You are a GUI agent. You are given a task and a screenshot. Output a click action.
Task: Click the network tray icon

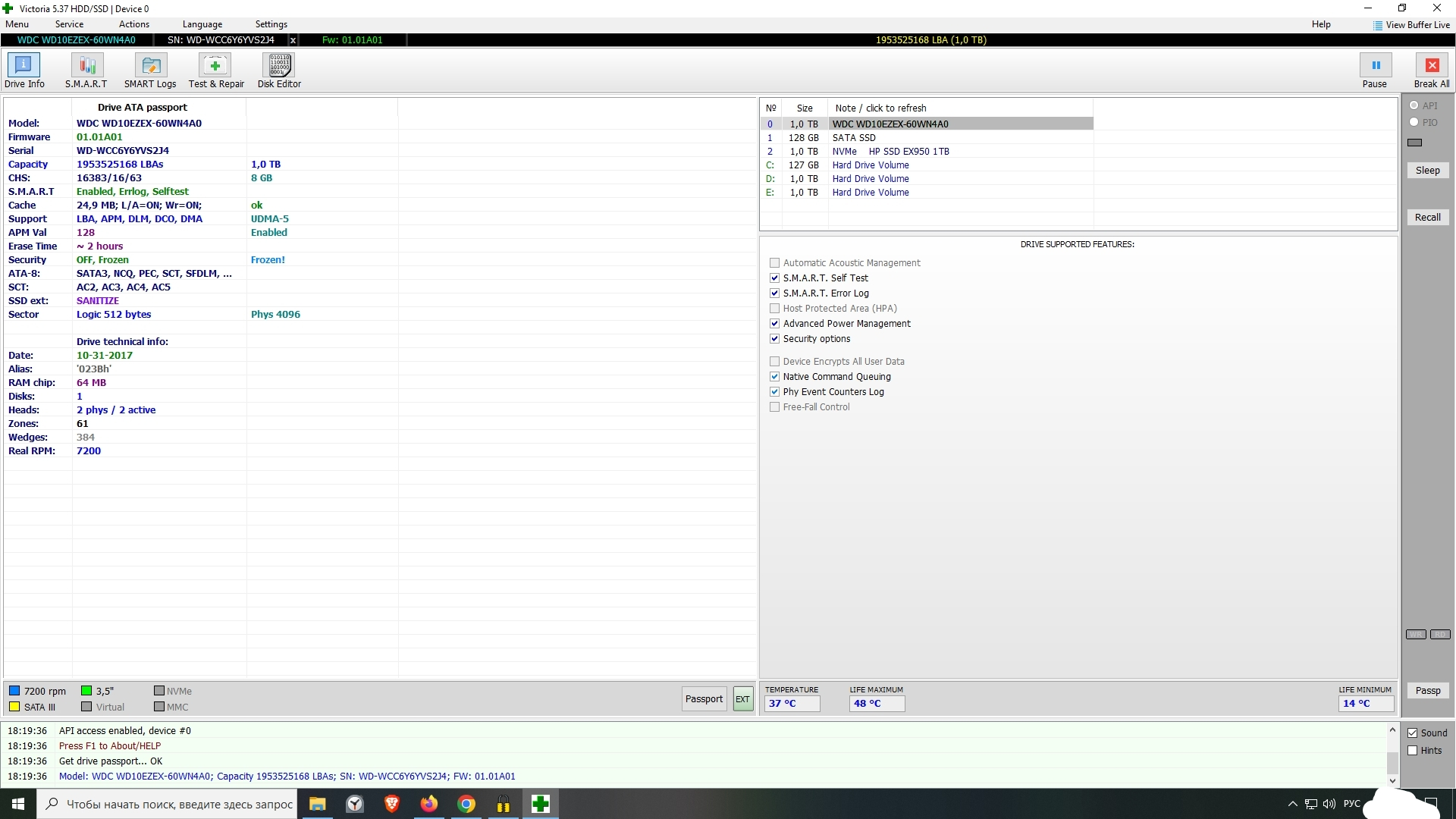point(1311,804)
